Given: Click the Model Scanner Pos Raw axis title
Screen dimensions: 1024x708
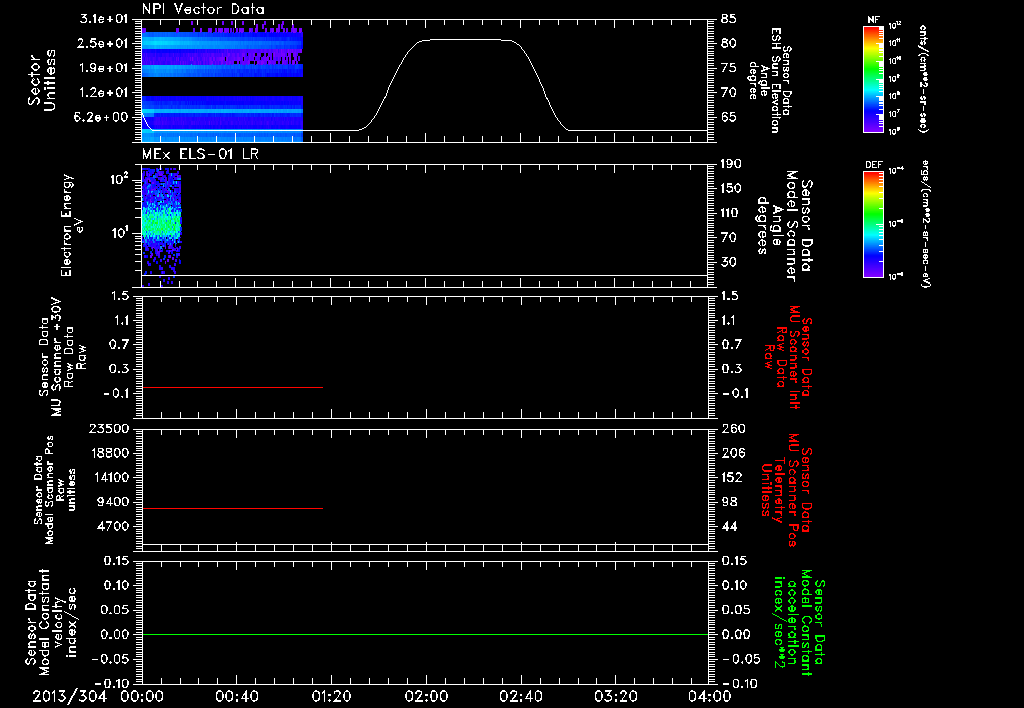Looking at the screenshot, I should pos(55,490).
